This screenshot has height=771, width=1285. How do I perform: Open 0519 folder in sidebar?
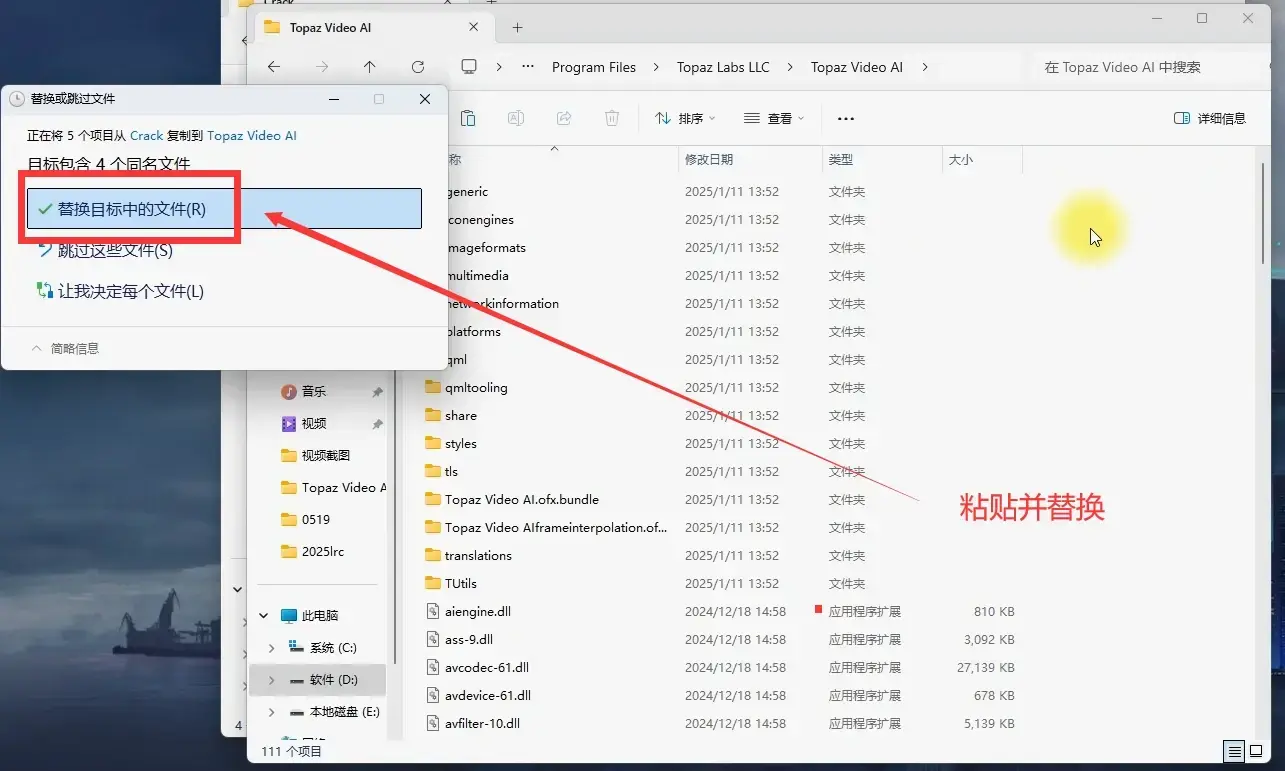coord(318,519)
